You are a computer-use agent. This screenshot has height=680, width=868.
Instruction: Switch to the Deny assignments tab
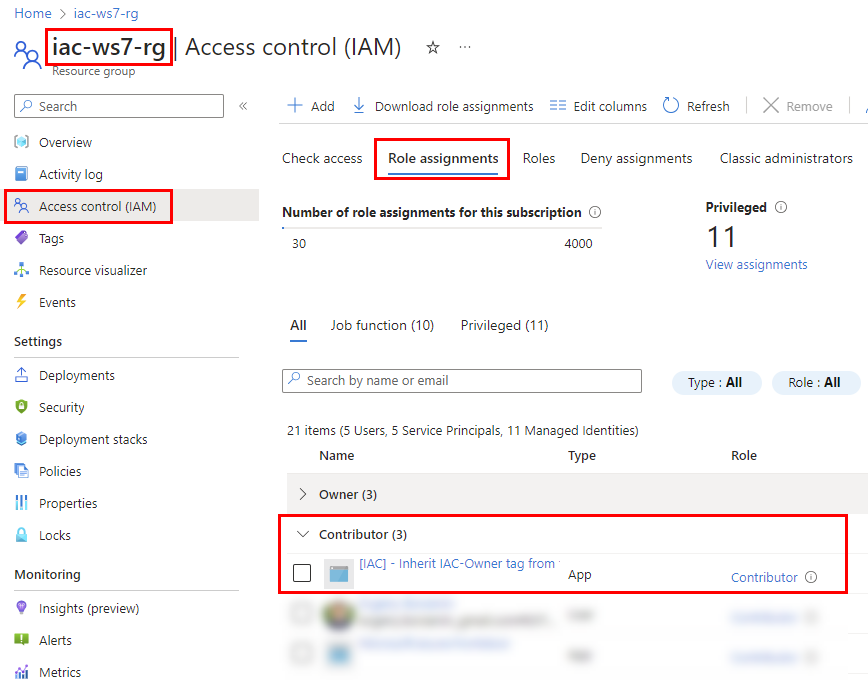click(636, 158)
